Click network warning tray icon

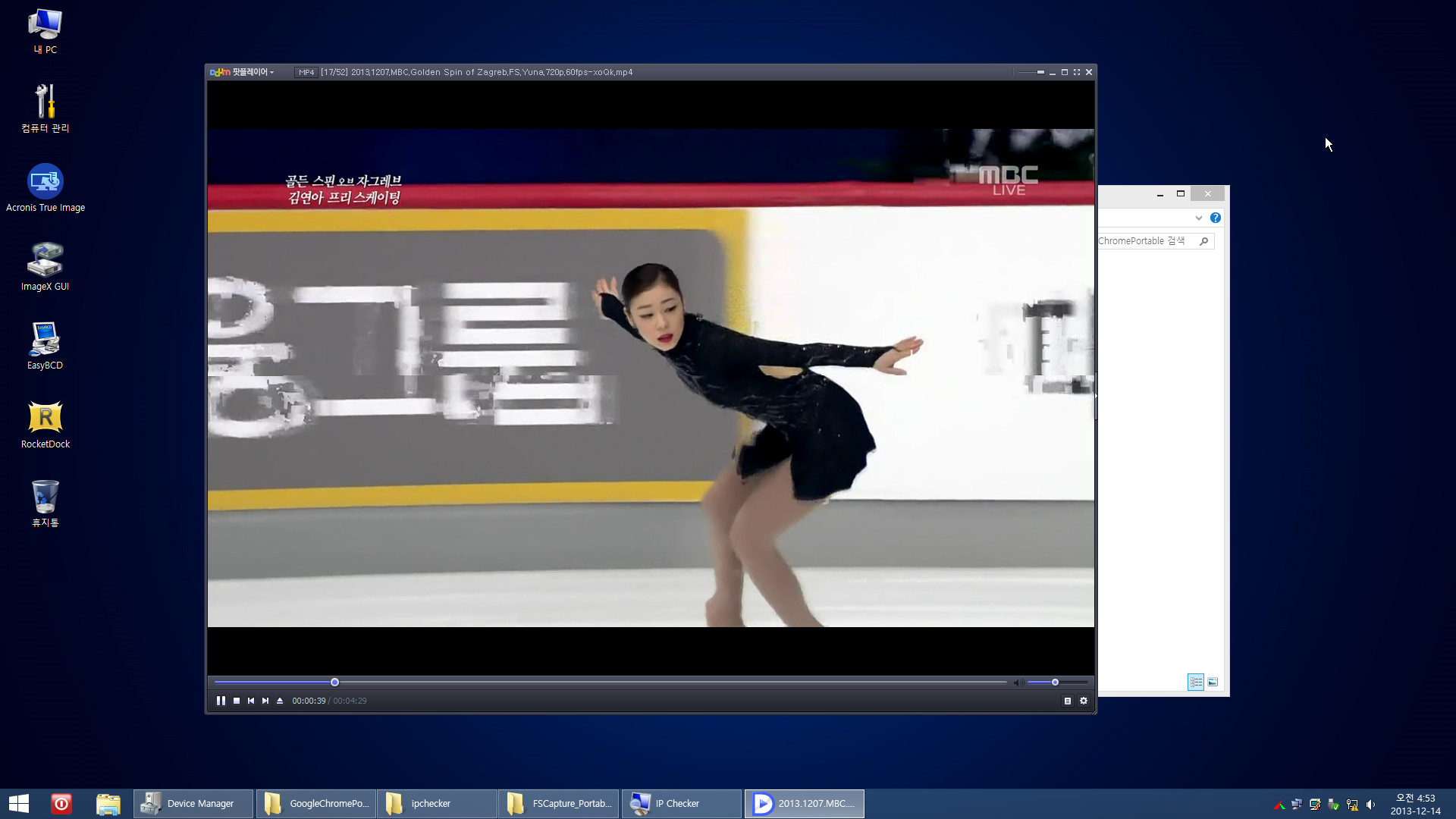1352,805
